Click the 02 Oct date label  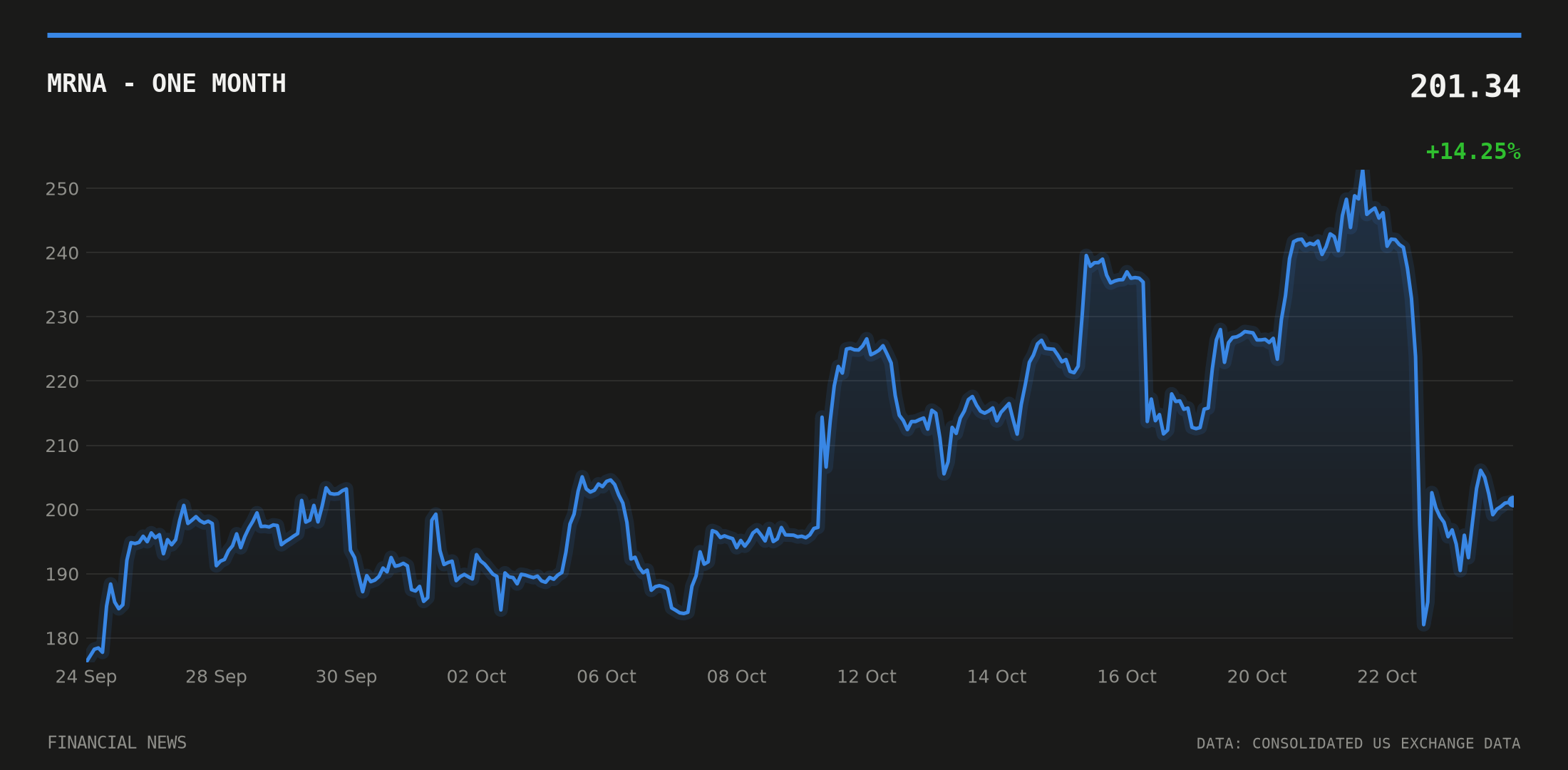[476, 677]
